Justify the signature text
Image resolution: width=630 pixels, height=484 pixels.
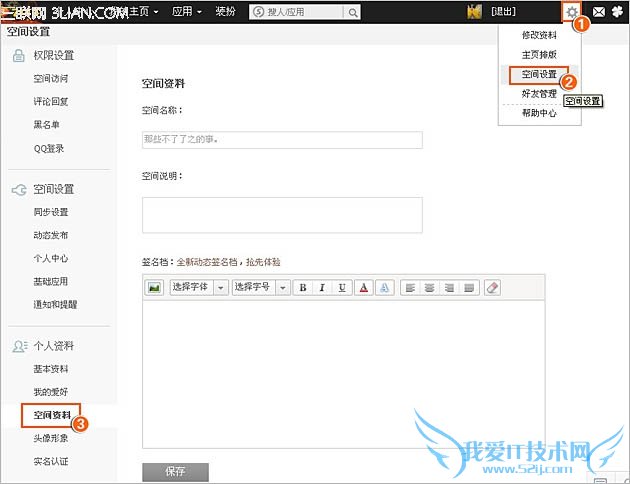[469, 288]
